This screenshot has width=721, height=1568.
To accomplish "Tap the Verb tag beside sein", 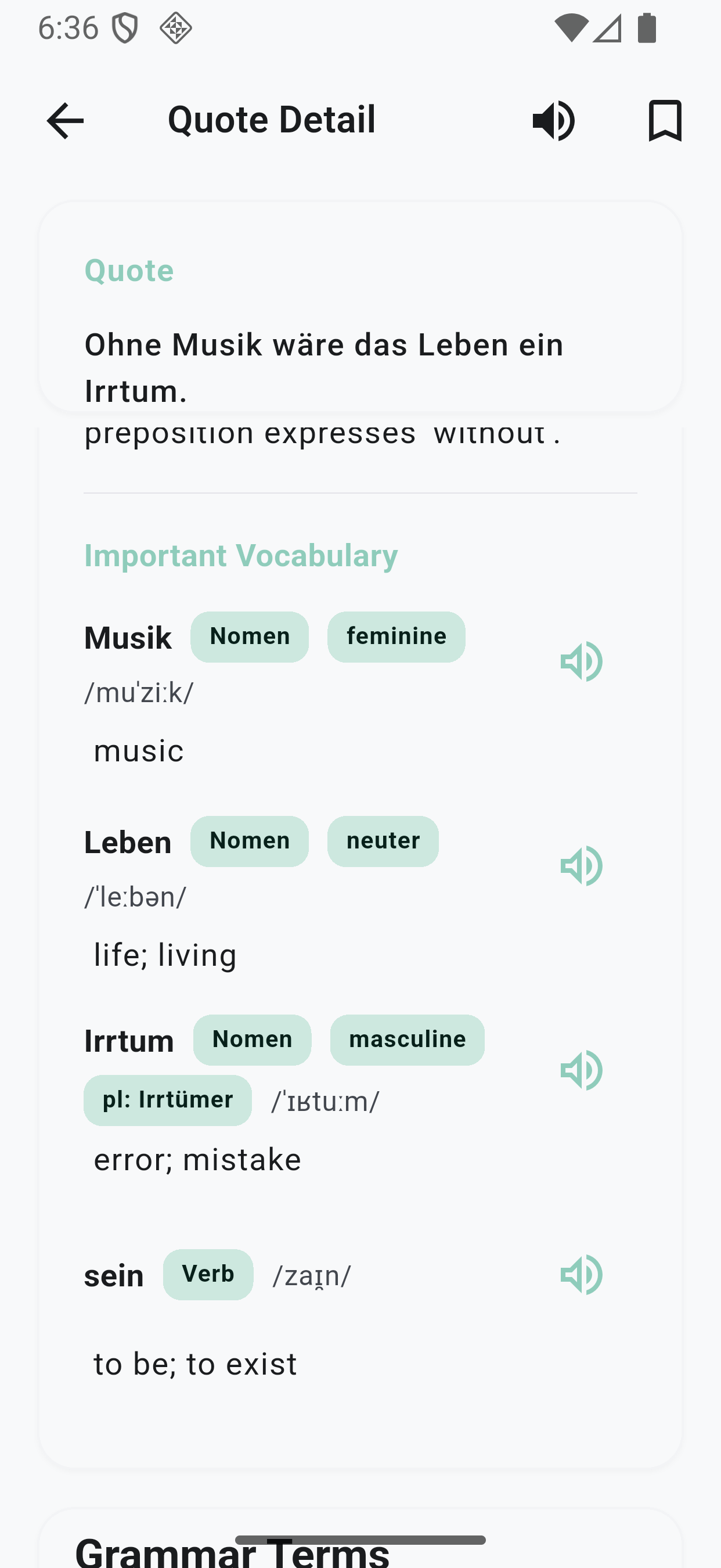I will coord(208,1275).
